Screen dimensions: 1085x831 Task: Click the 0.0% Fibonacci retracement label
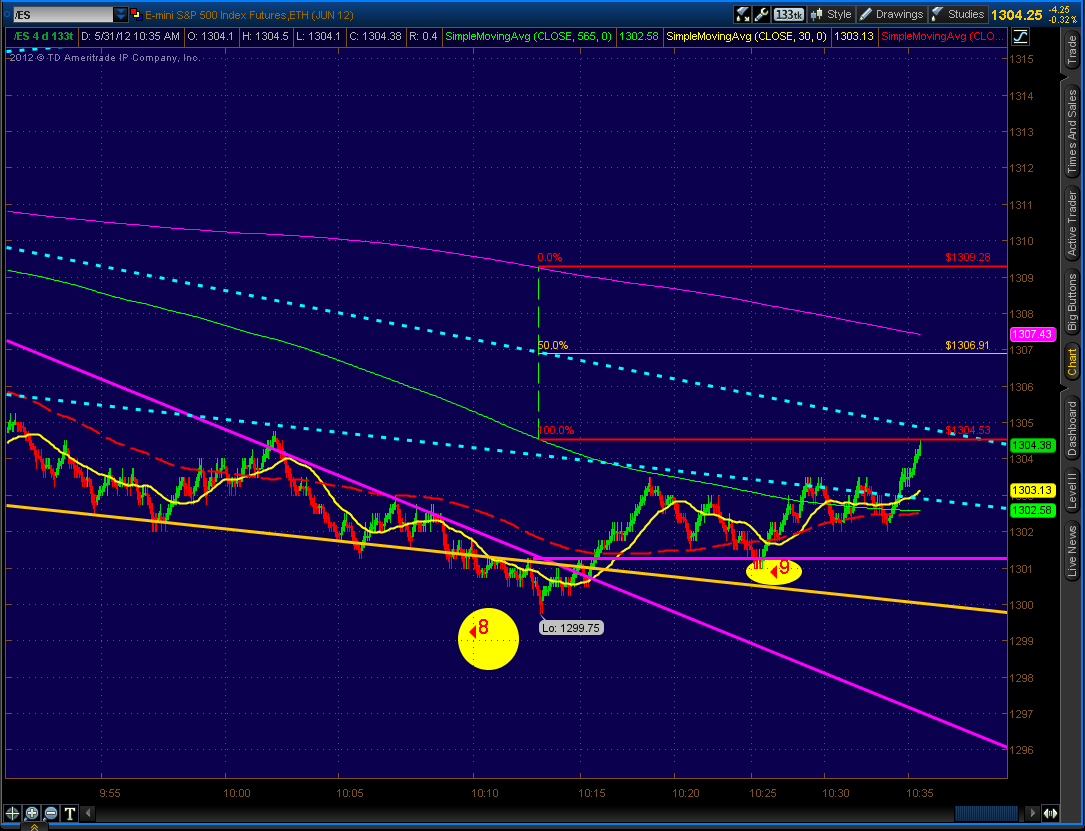550,257
